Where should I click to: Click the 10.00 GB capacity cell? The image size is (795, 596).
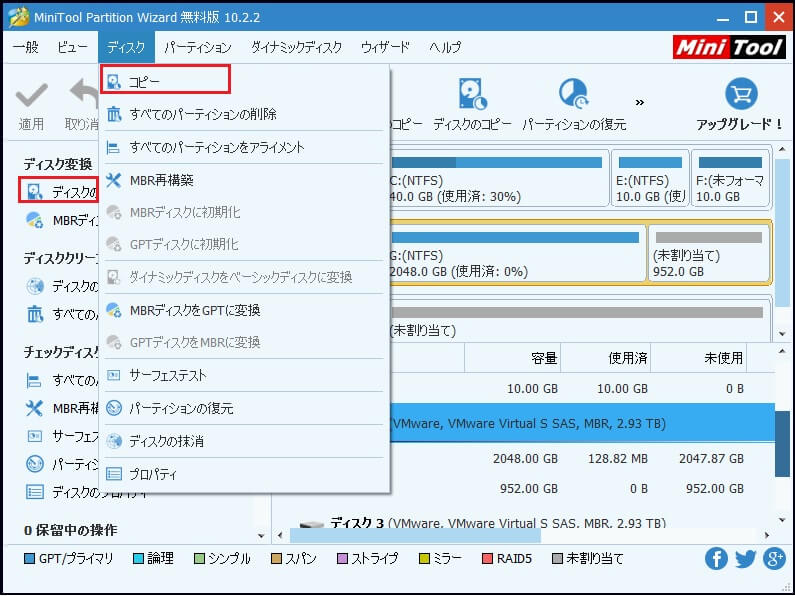(x=532, y=389)
